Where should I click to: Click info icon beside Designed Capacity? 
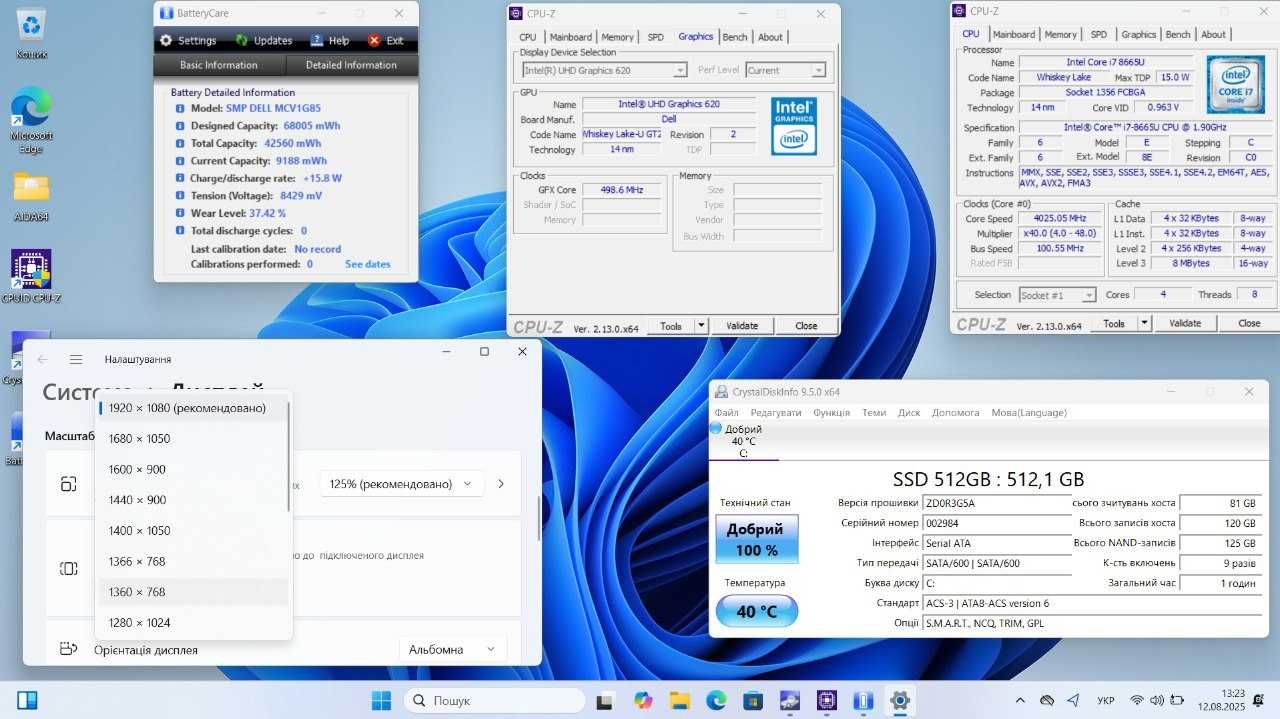tap(180, 126)
